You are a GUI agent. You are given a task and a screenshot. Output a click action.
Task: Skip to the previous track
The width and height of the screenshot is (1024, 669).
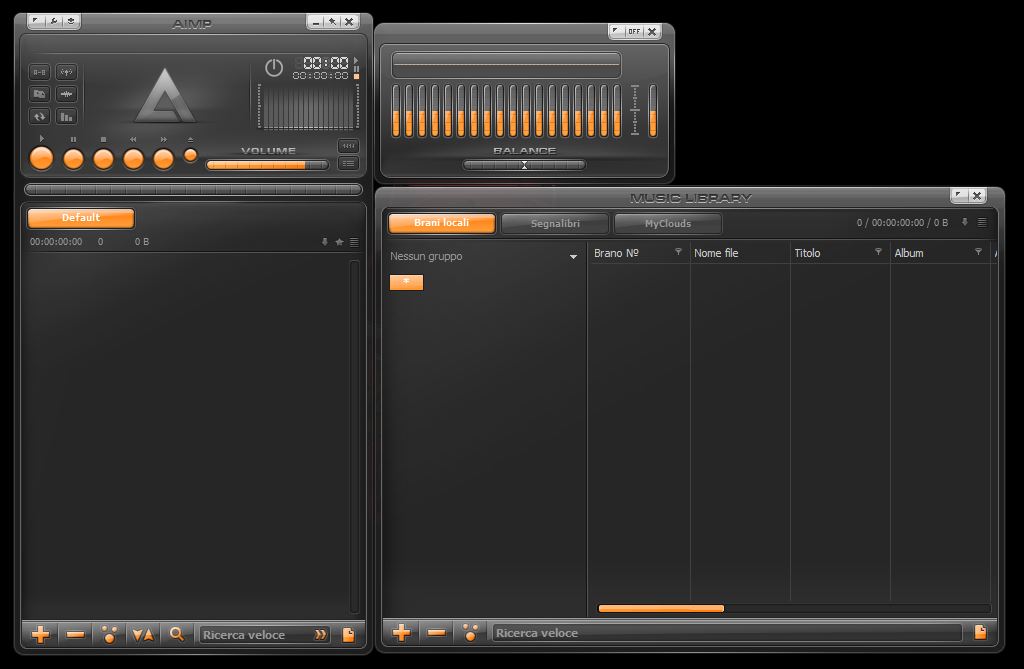click(x=133, y=159)
